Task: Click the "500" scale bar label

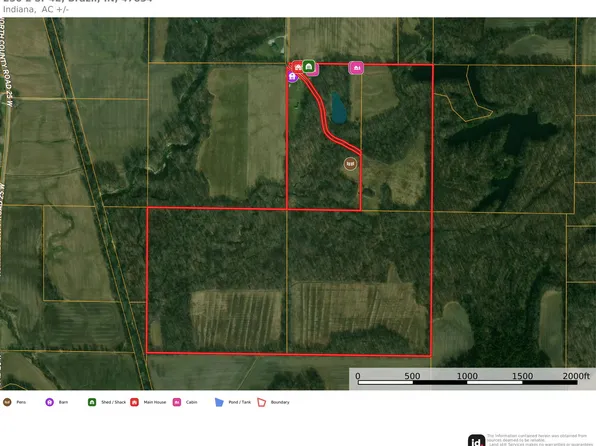Action: (x=412, y=376)
